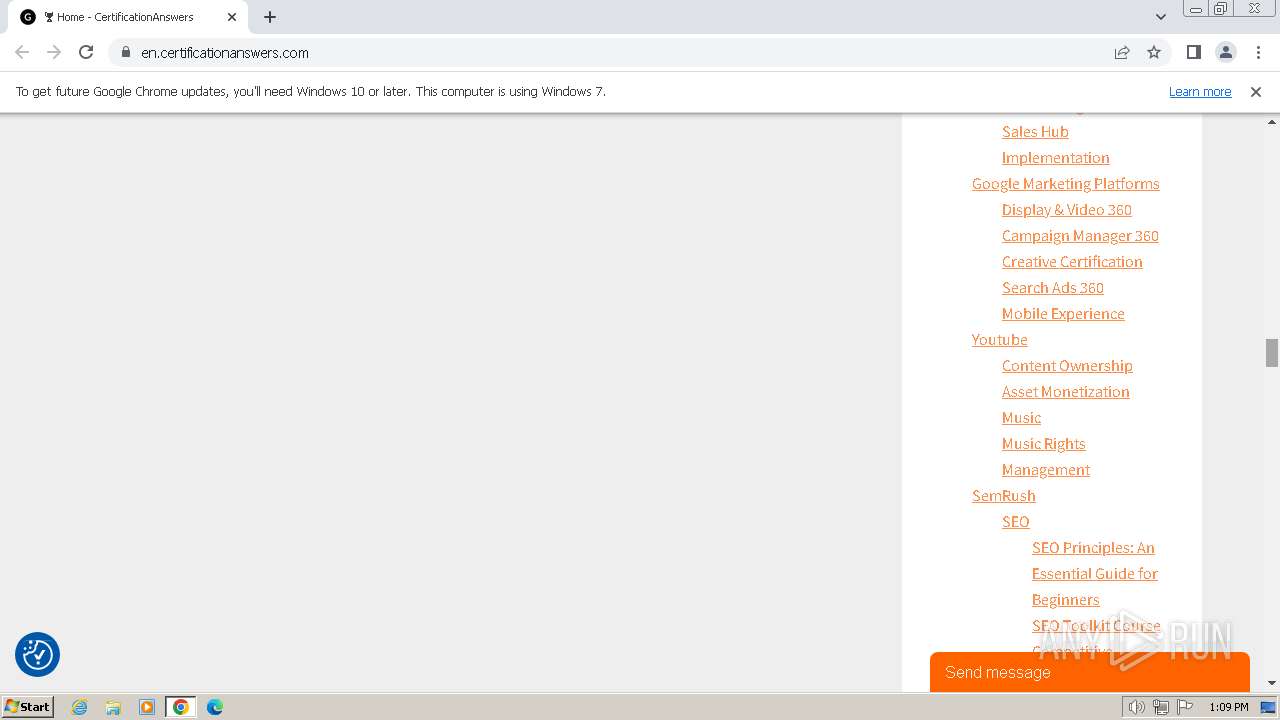Viewport: 1280px width, 720px height.
Task: Select the Chrome taskbar icon
Action: tap(181, 707)
